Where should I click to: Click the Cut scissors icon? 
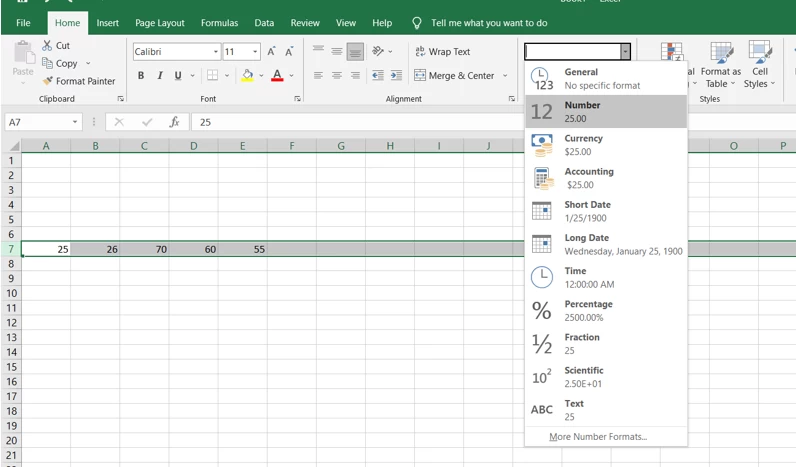(x=47, y=45)
